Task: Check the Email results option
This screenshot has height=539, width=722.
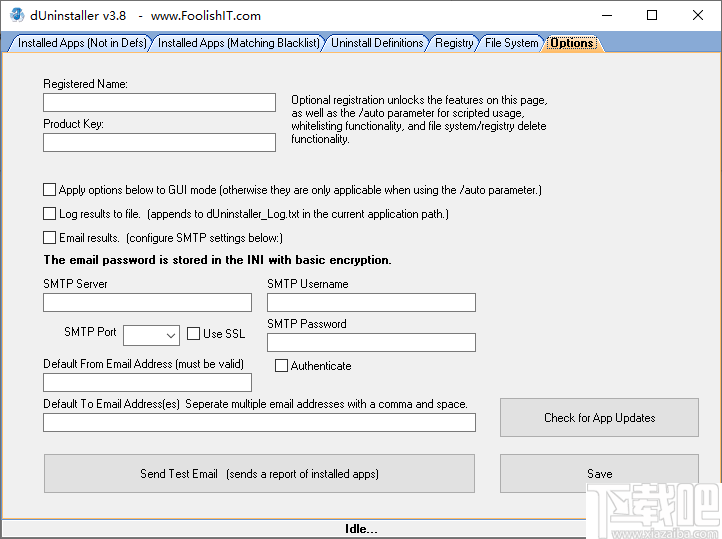Action: [49, 238]
